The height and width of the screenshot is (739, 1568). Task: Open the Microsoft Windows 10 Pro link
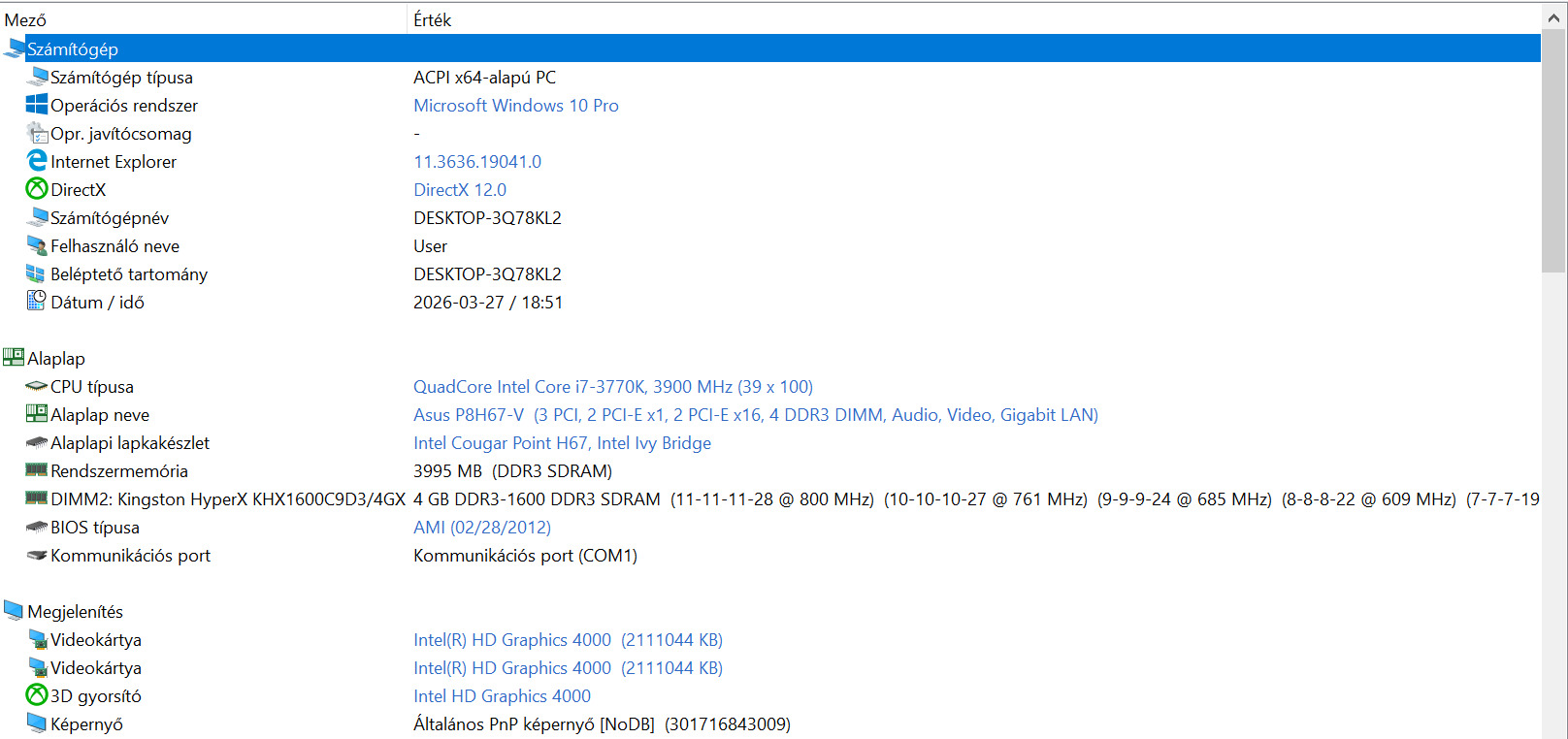(x=516, y=105)
